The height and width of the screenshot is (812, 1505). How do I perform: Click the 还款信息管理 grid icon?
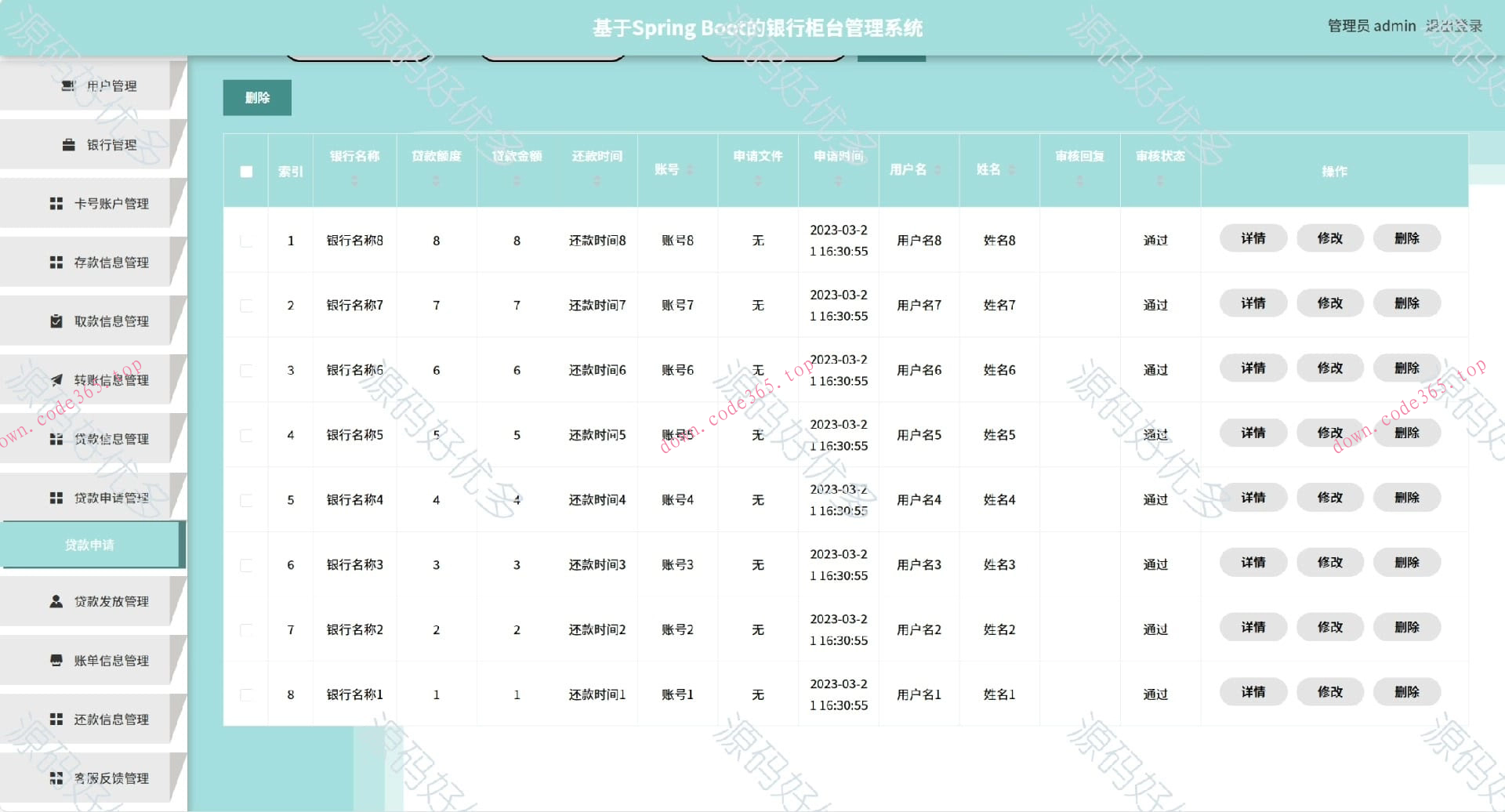click(55, 719)
